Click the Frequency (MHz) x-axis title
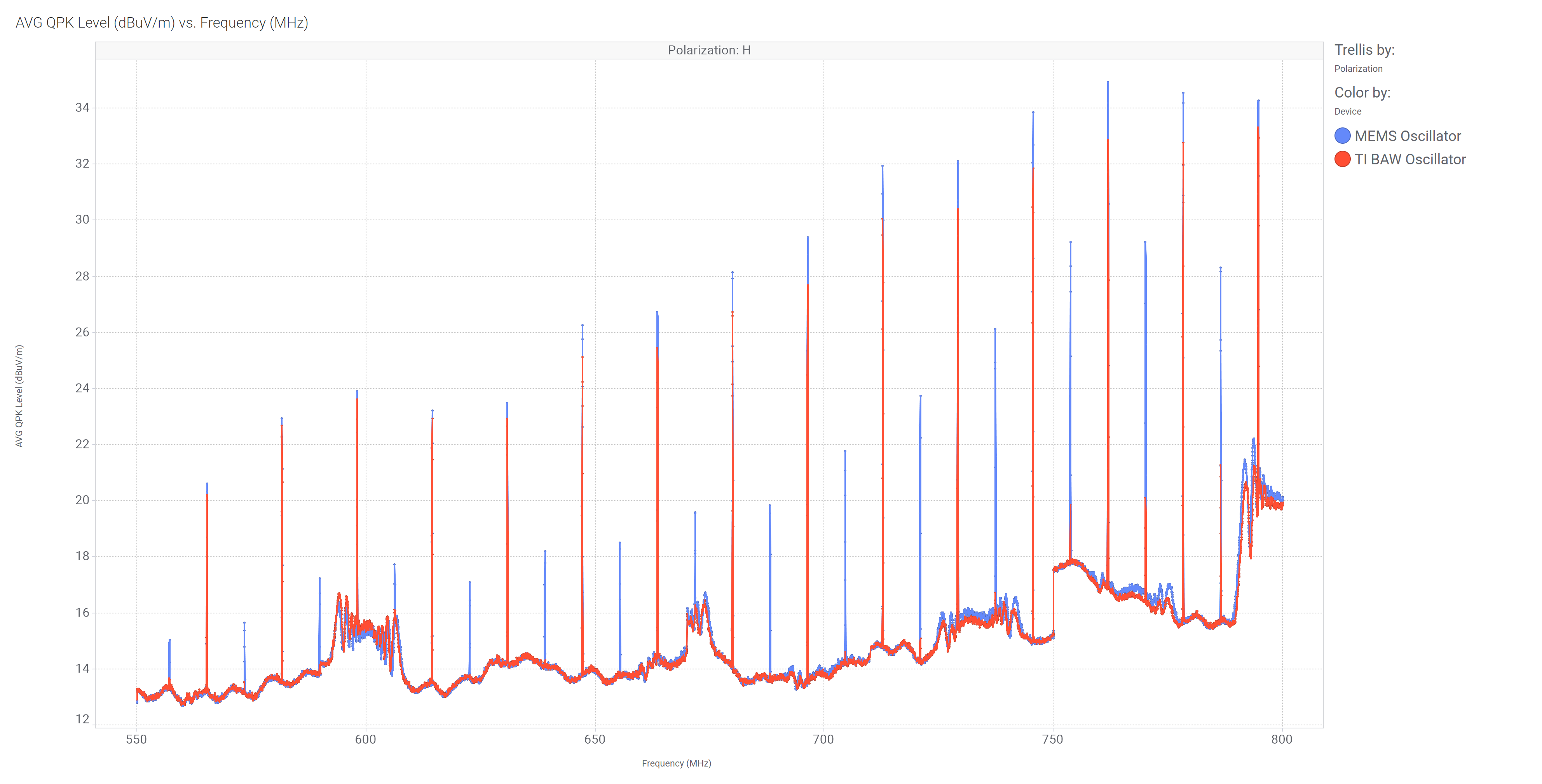This screenshot has width=1542, height=784. click(x=676, y=763)
